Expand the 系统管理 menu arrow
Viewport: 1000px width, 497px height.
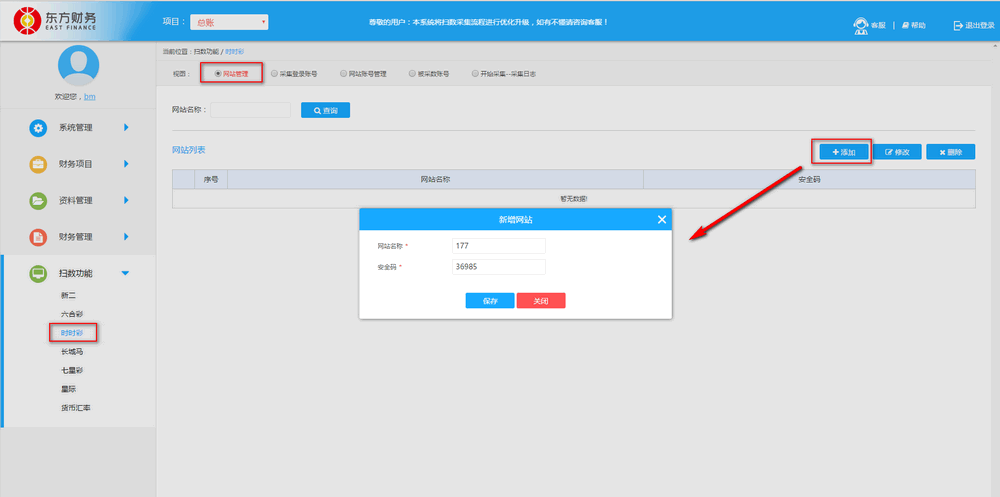coord(126,128)
